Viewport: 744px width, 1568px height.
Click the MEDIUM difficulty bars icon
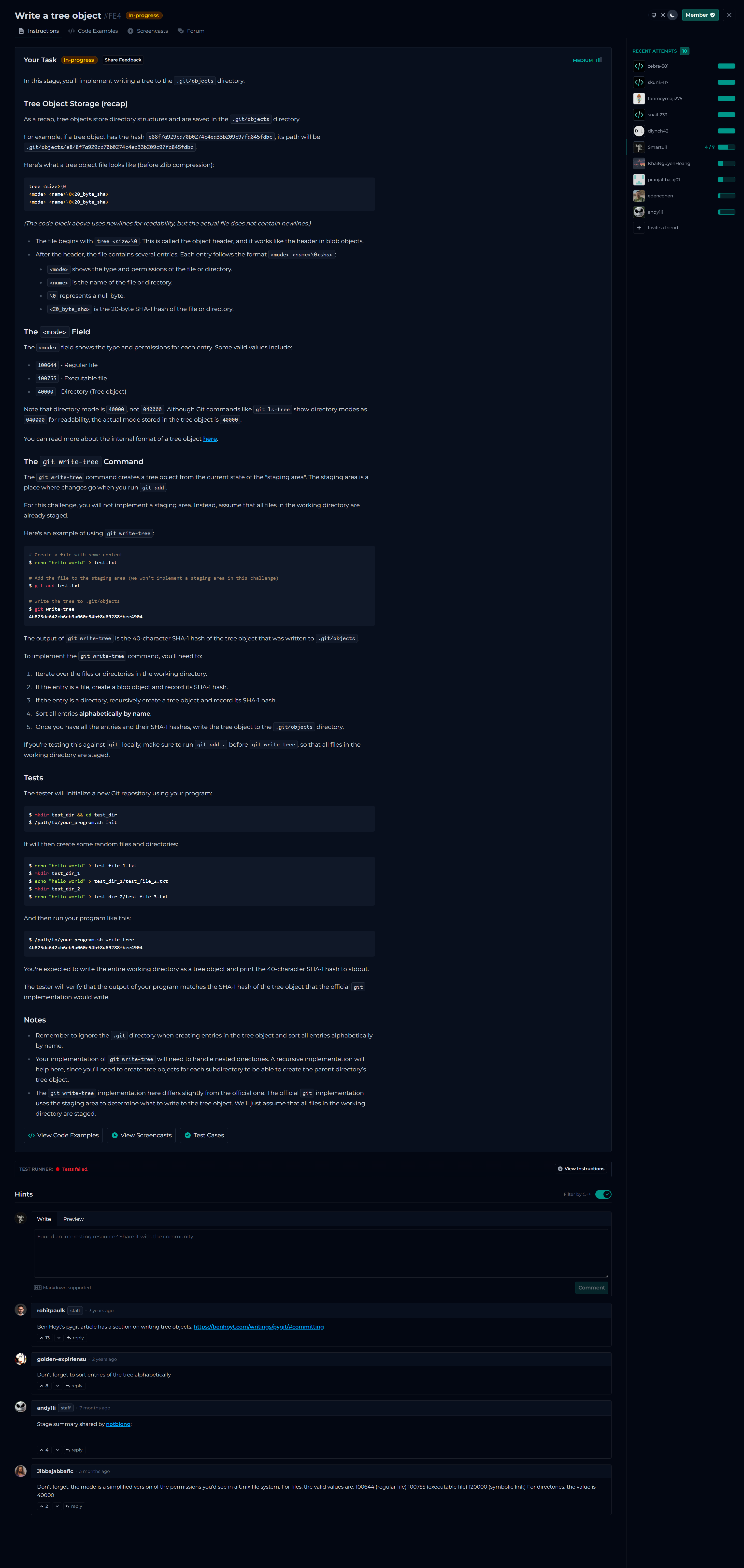(x=599, y=60)
